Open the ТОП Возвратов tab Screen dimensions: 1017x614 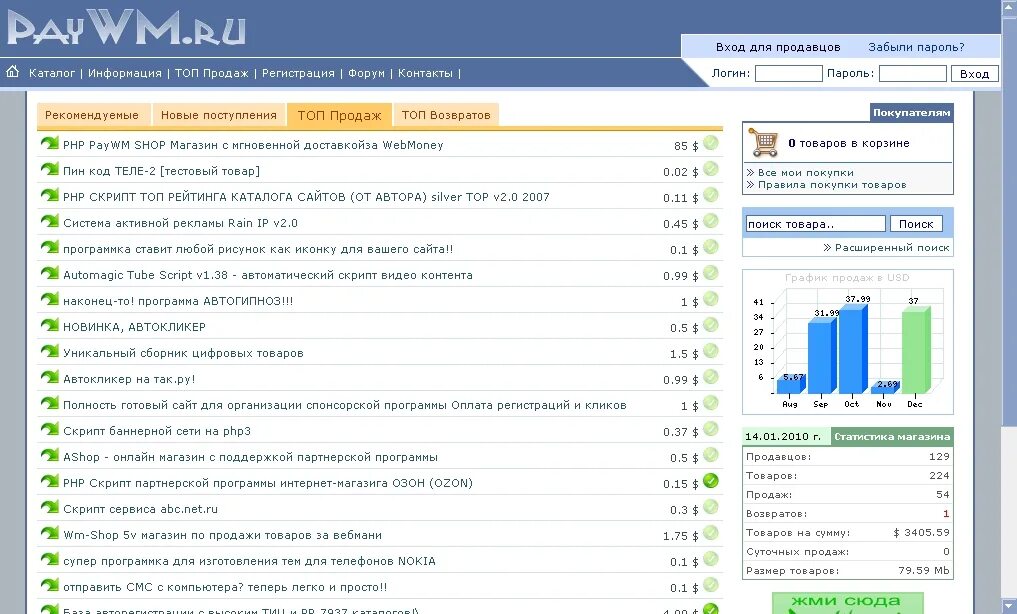pyautogui.click(x=446, y=115)
